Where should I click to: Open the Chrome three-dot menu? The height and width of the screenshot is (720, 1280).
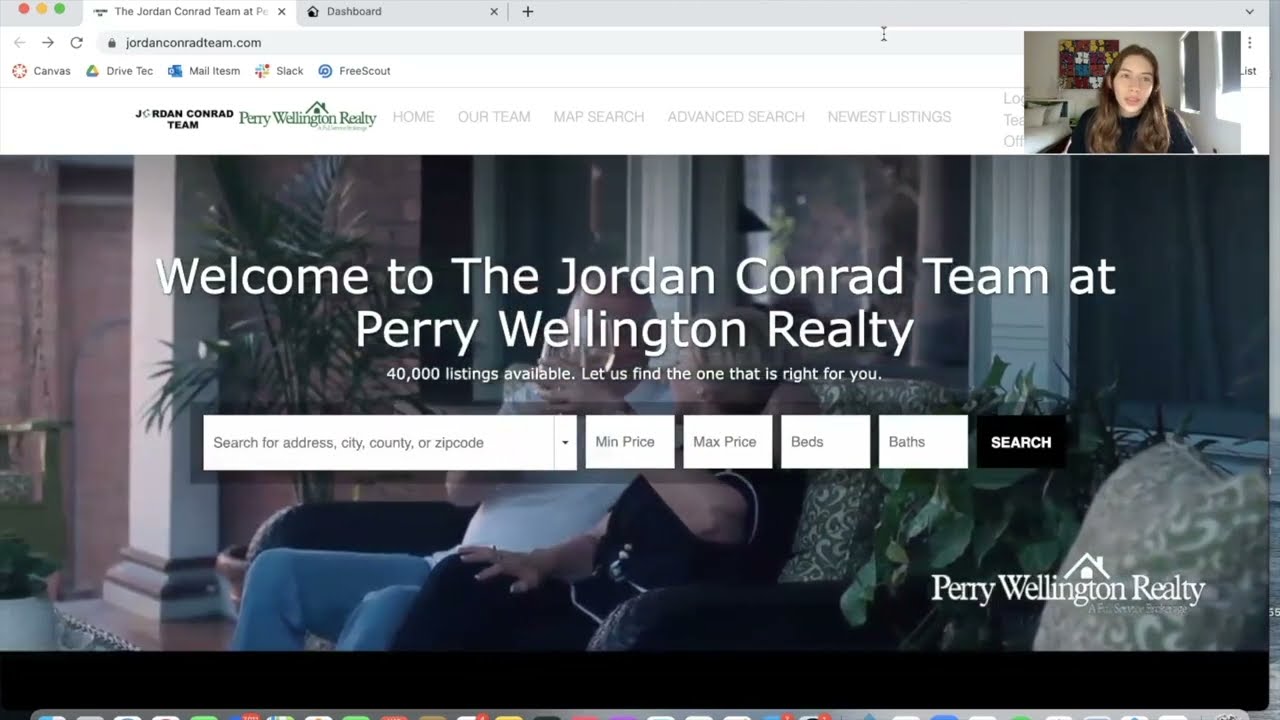pos(1250,43)
